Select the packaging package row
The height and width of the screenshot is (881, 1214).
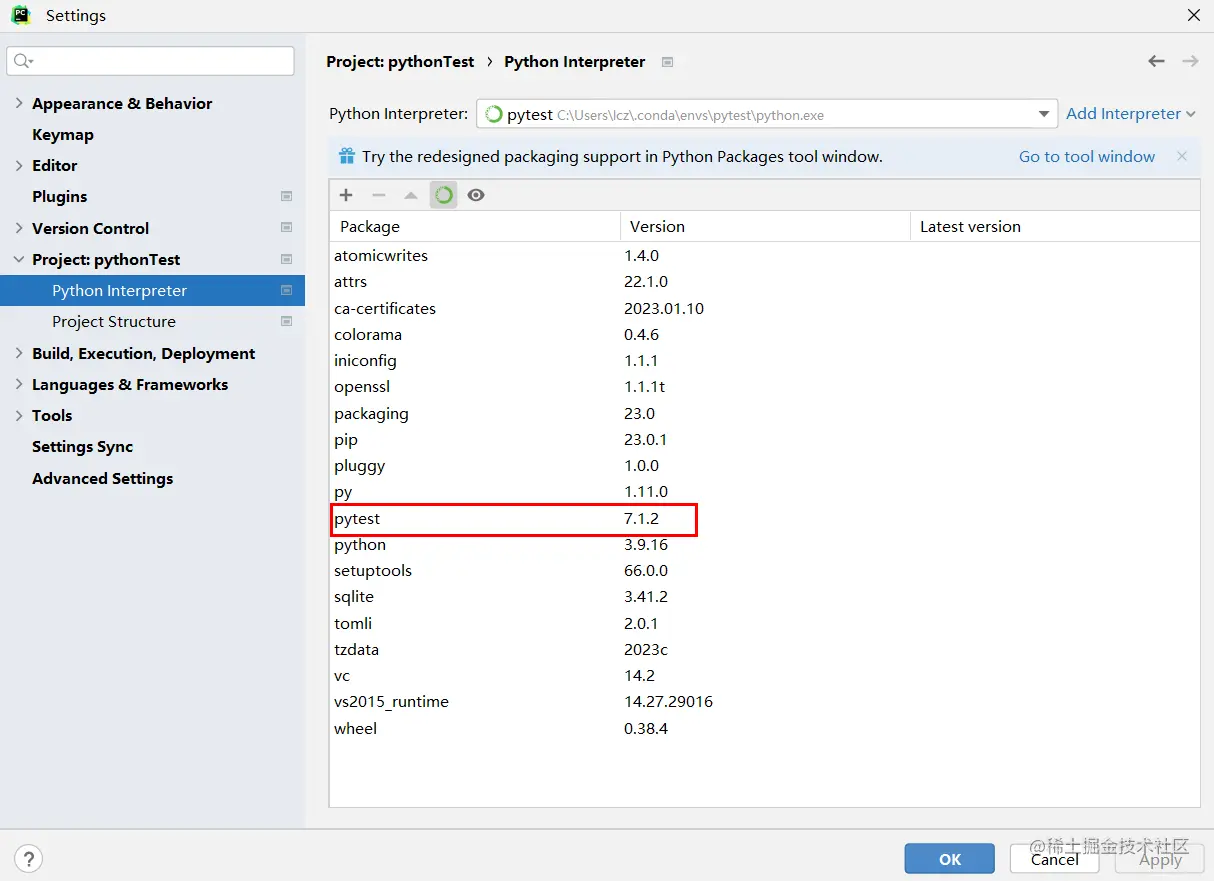point(764,414)
